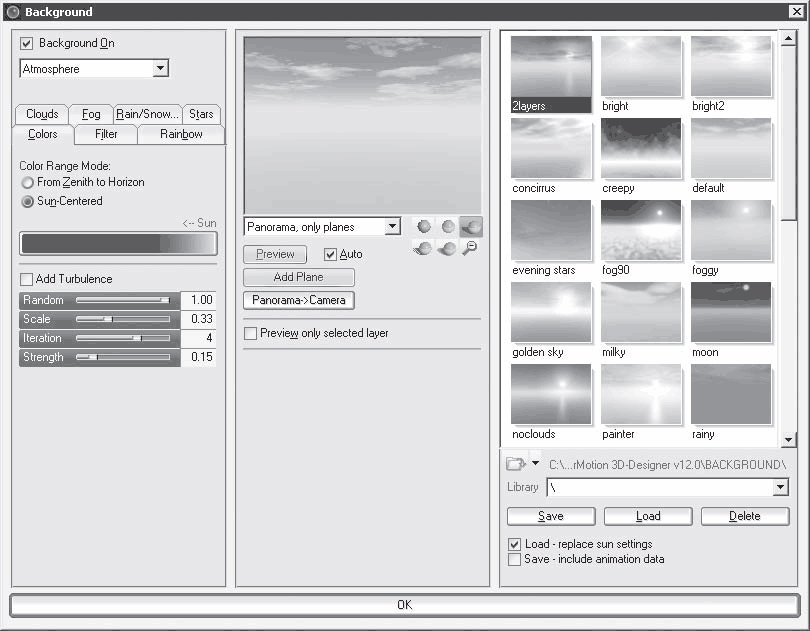The width and height of the screenshot is (810, 631).
Task: Expand the 'Panorama, only planes' dropdown
Action: [x=392, y=227]
